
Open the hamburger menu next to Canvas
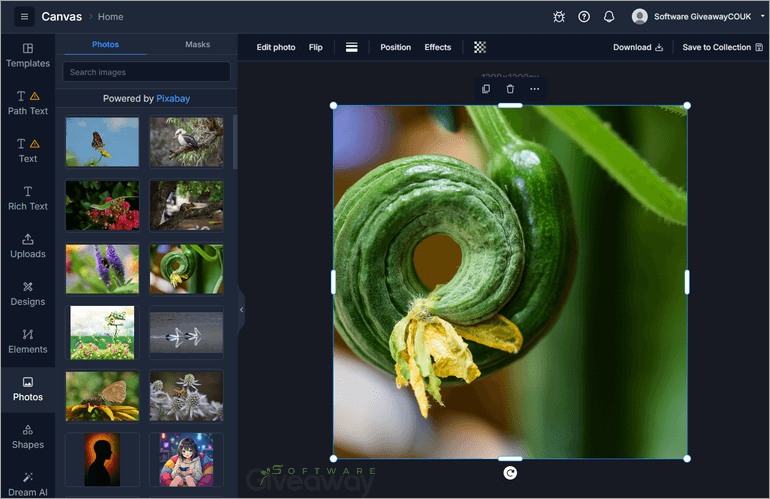24,17
